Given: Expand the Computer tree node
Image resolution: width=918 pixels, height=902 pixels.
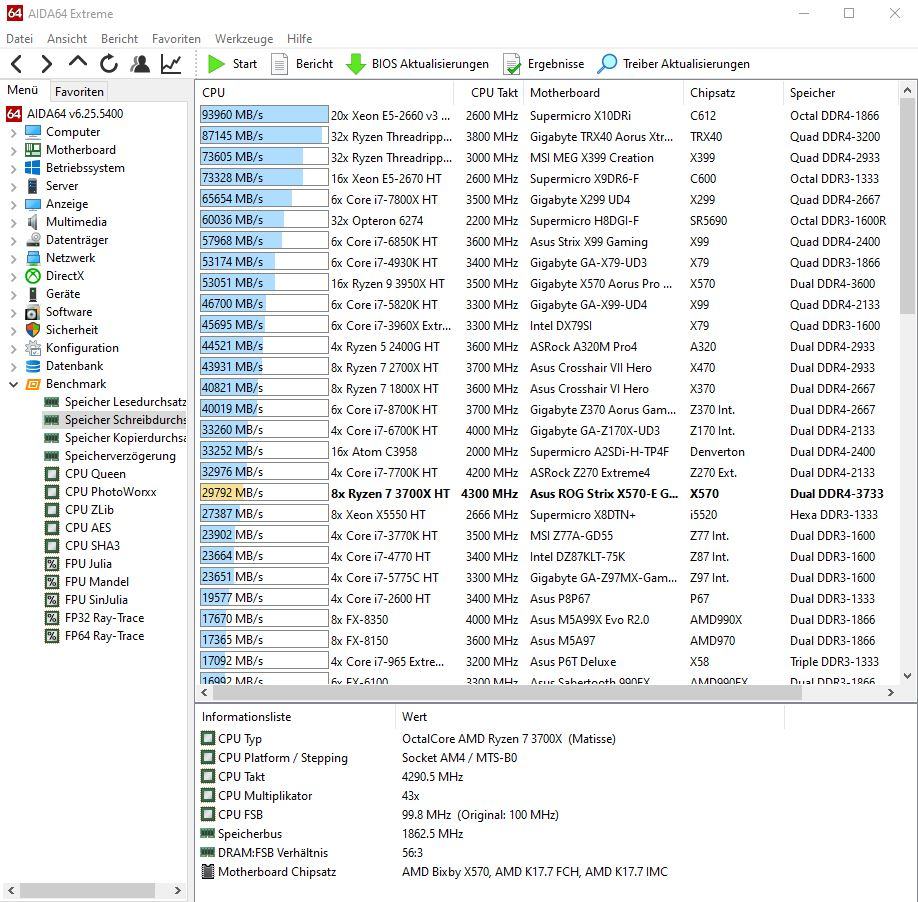Looking at the screenshot, I should pos(13,133).
